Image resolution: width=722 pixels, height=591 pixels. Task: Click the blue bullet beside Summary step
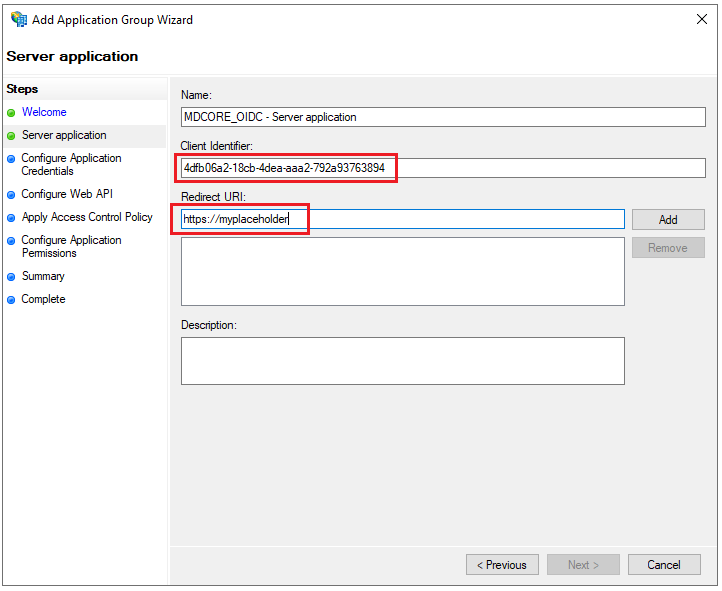12,277
